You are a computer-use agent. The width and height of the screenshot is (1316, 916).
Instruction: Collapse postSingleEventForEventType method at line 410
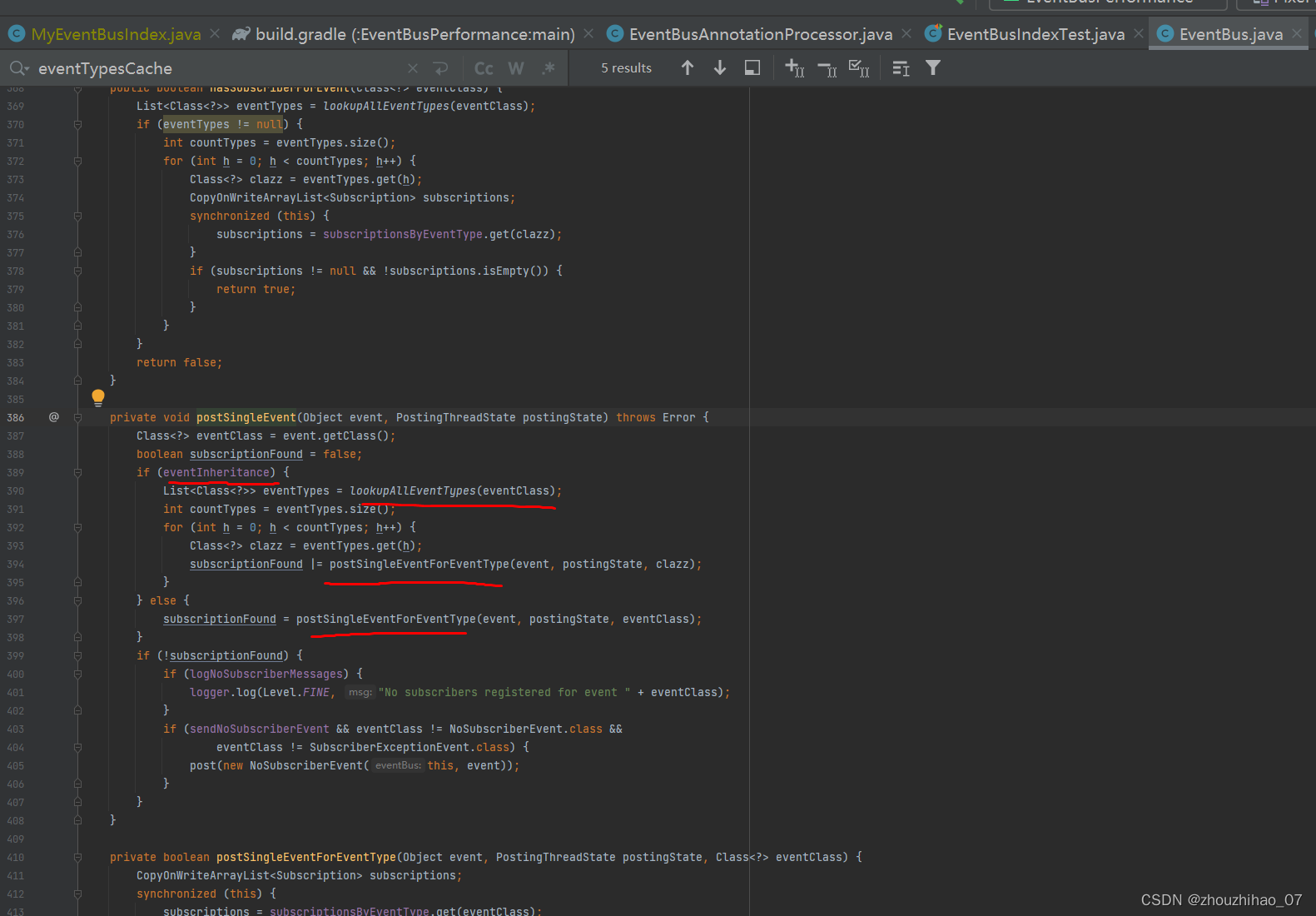(77, 857)
